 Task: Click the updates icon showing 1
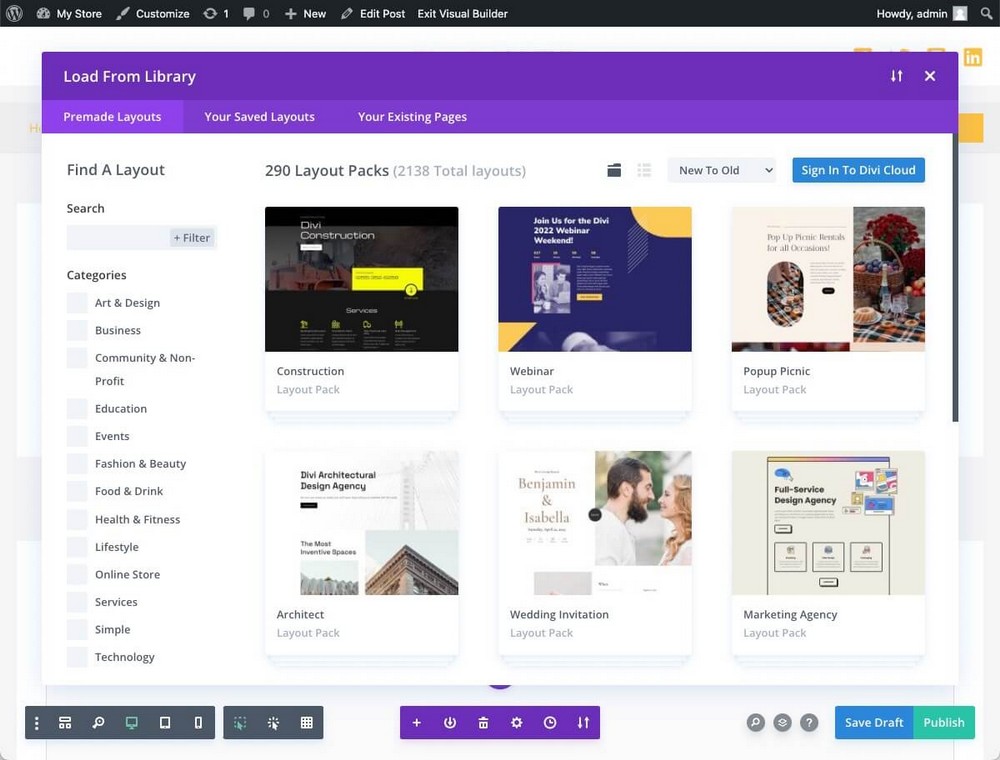point(216,13)
